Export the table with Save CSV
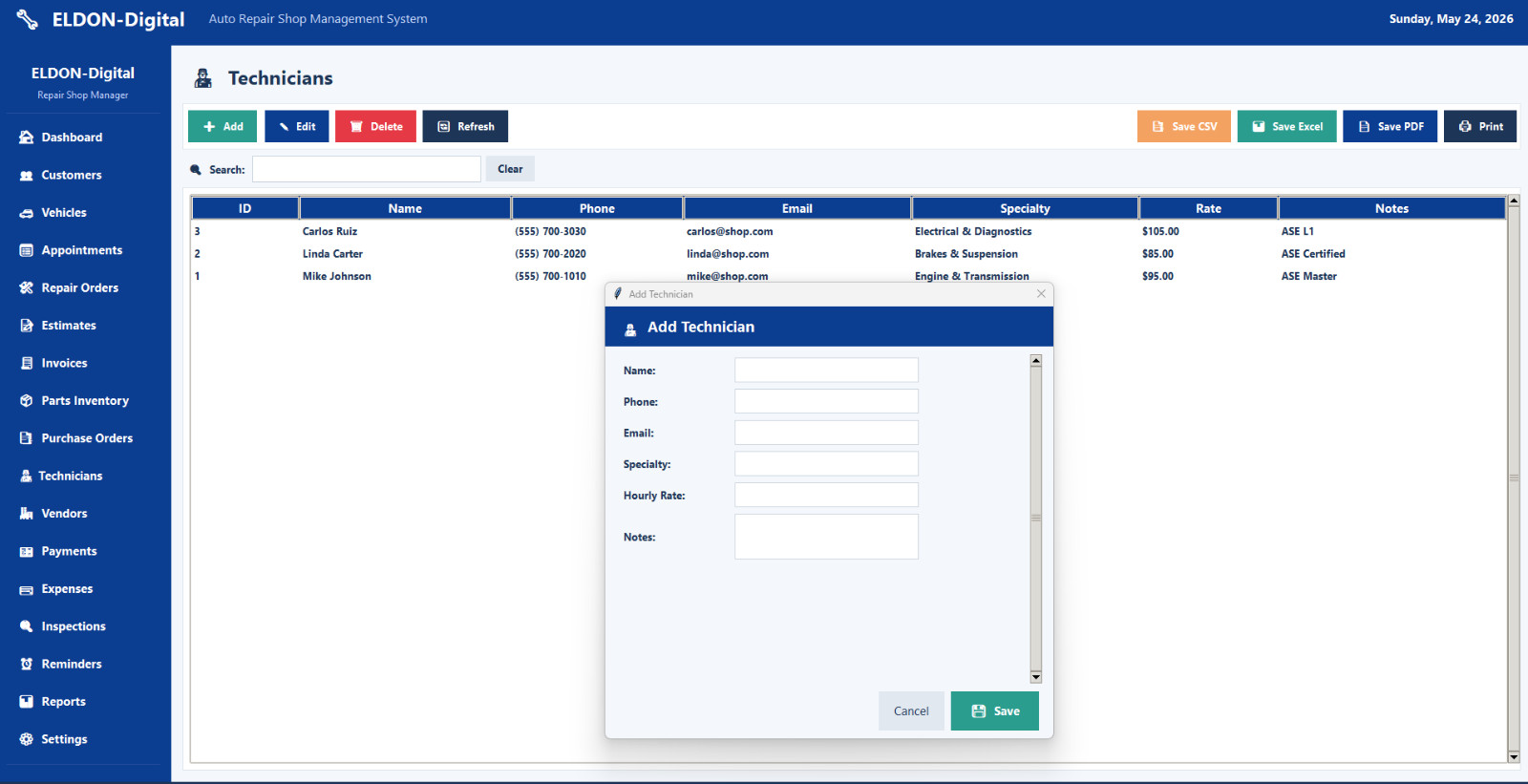The height and width of the screenshot is (784, 1528). (x=1184, y=126)
